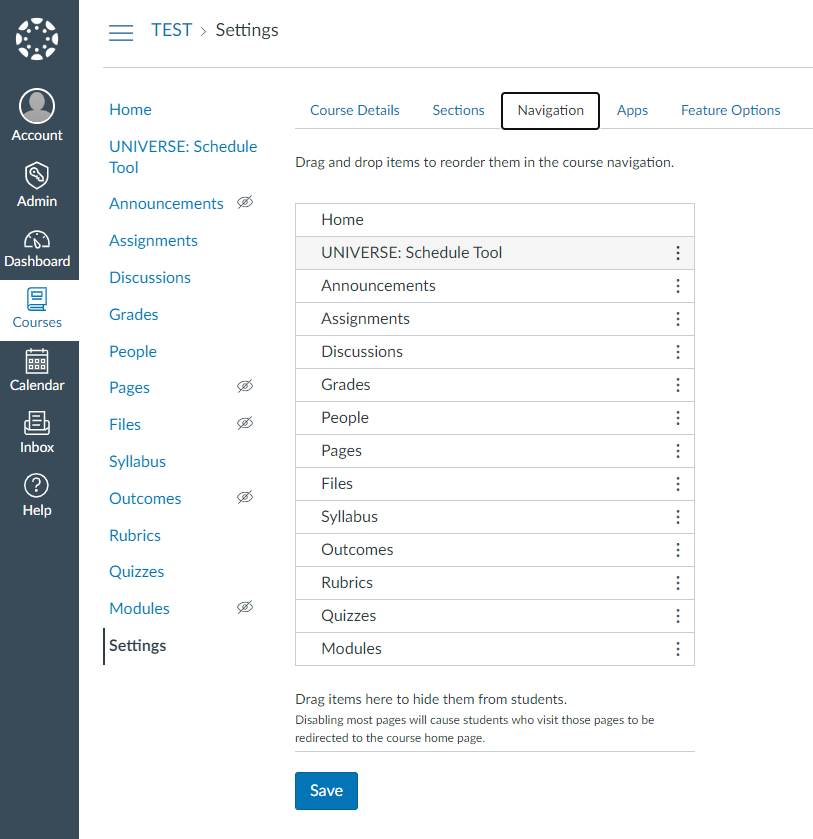The width and height of the screenshot is (813, 839).
Task: Open Pages in the course menu
Action: [130, 388]
